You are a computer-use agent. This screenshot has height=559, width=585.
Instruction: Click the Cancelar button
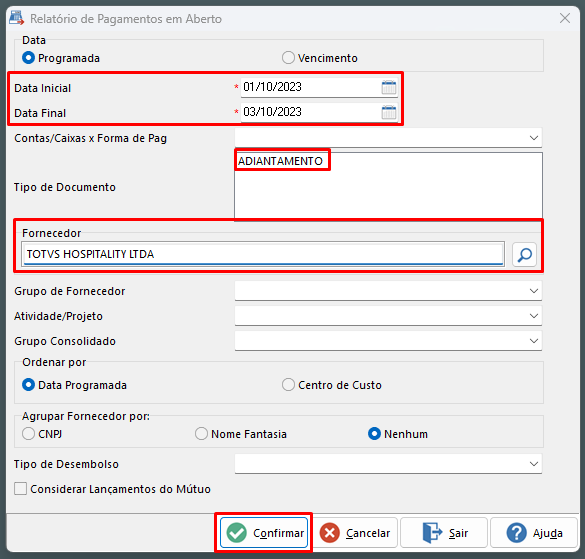point(355,533)
